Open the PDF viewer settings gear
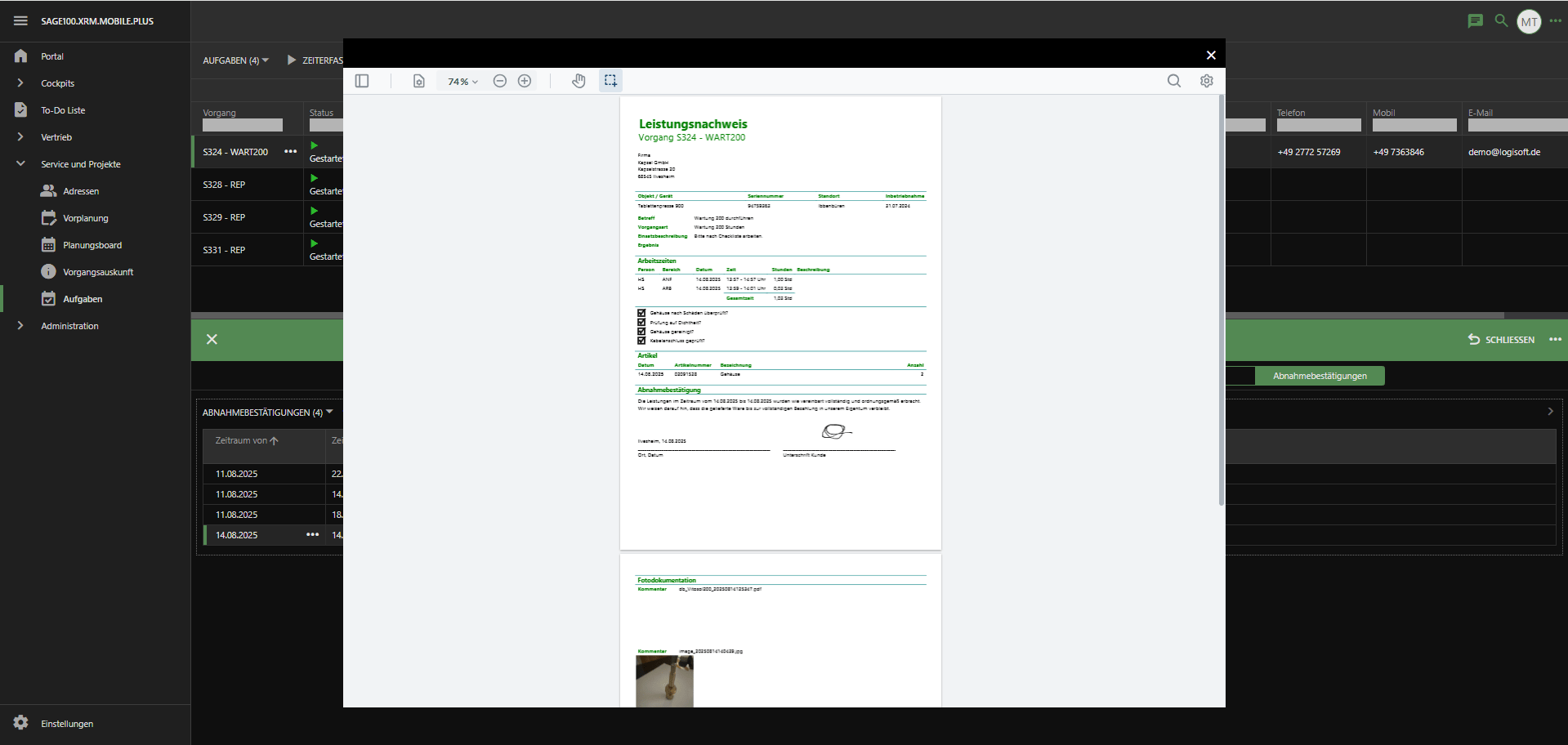 [x=1206, y=81]
